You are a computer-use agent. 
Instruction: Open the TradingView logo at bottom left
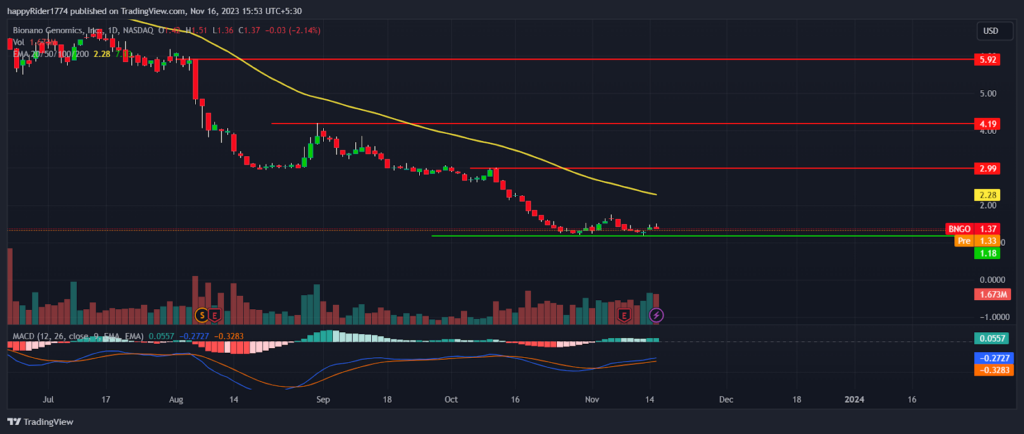(40, 422)
